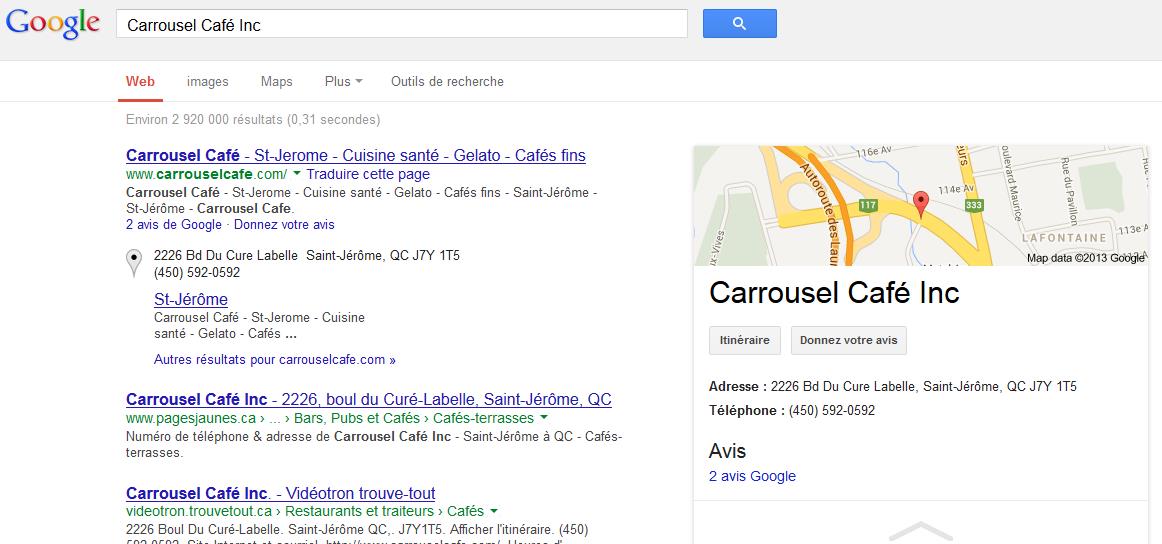Screen dimensions: 1162x544
Task: Click Map data ©2013 Google text
Action: pyautogui.click(x=1086, y=258)
